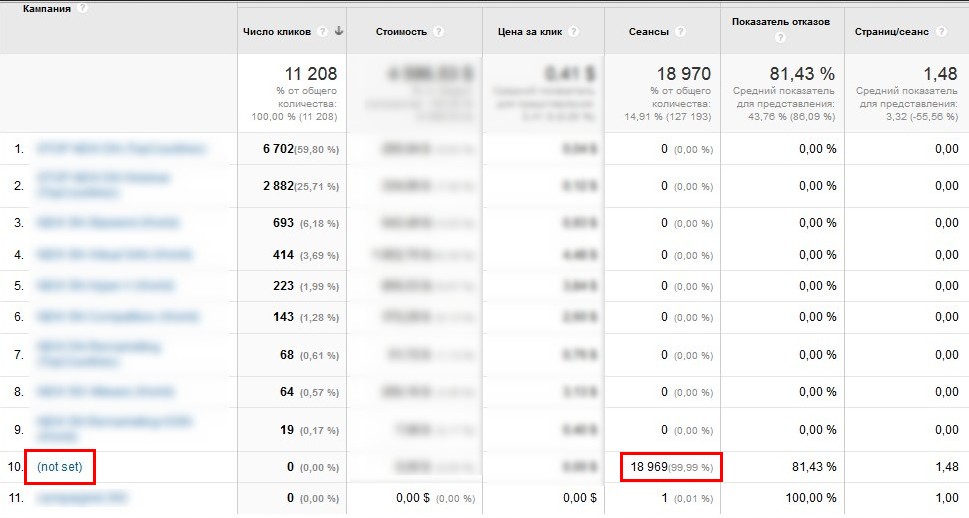The height and width of the screenshot is (518, 969).
Task: Open help icon beside Сеансы header
Action: coord(680,32)
